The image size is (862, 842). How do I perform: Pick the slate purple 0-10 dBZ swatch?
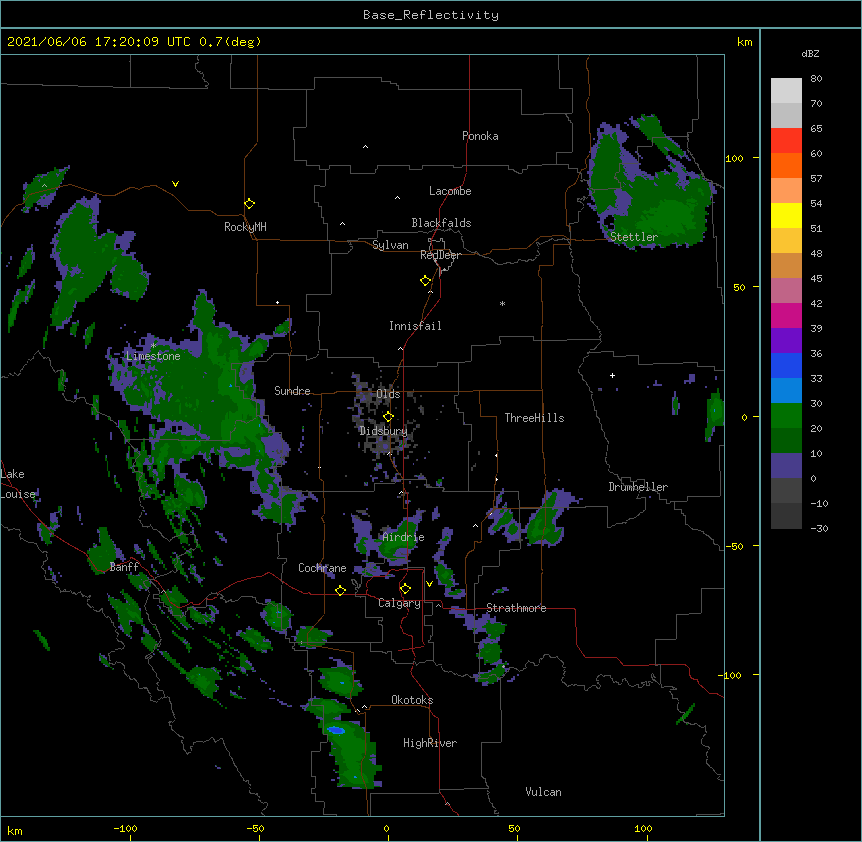[x=786, y=466]
